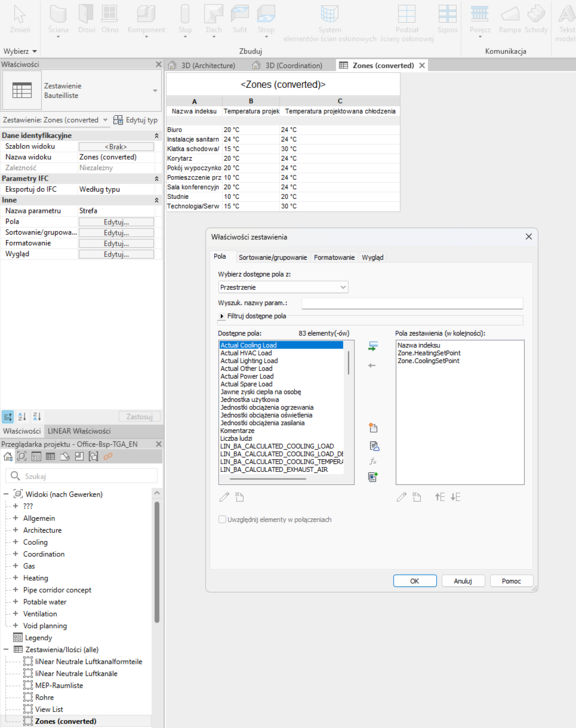Click new parameter icon with orange dot
This screenshot has width=576, height=728.
click(x=373, y=428)
